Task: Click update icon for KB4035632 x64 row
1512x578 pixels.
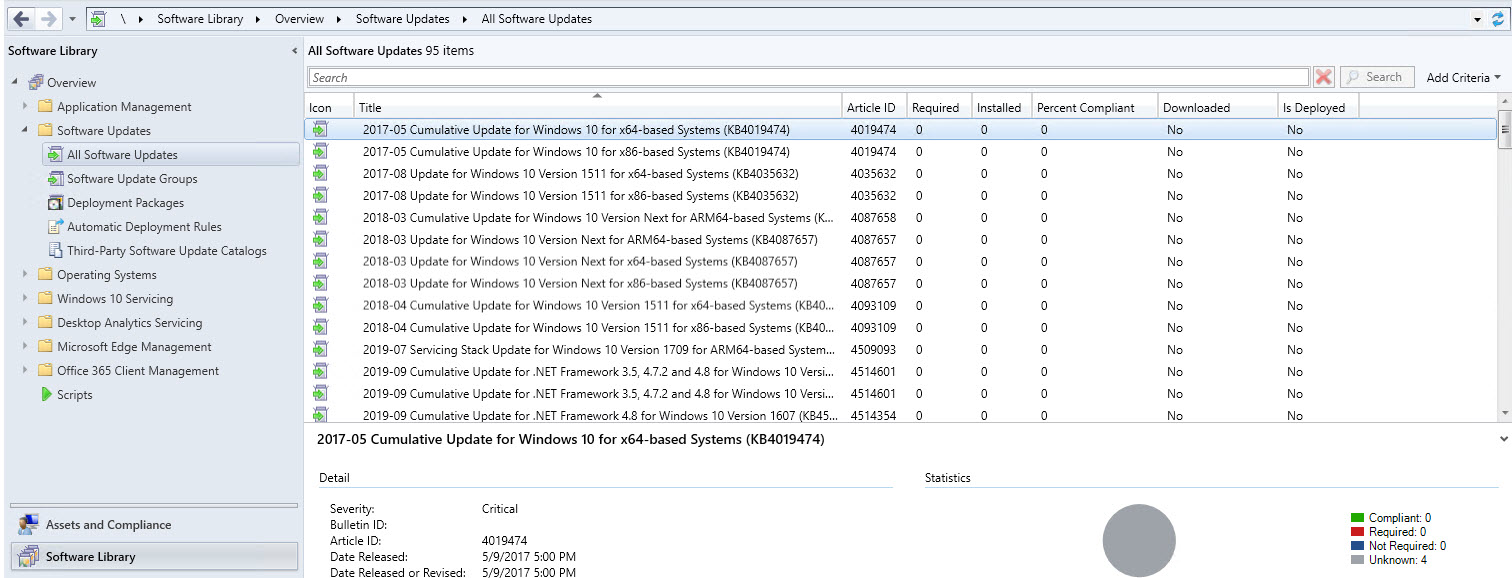Action: pyautogui.click(x=320, y=174)
